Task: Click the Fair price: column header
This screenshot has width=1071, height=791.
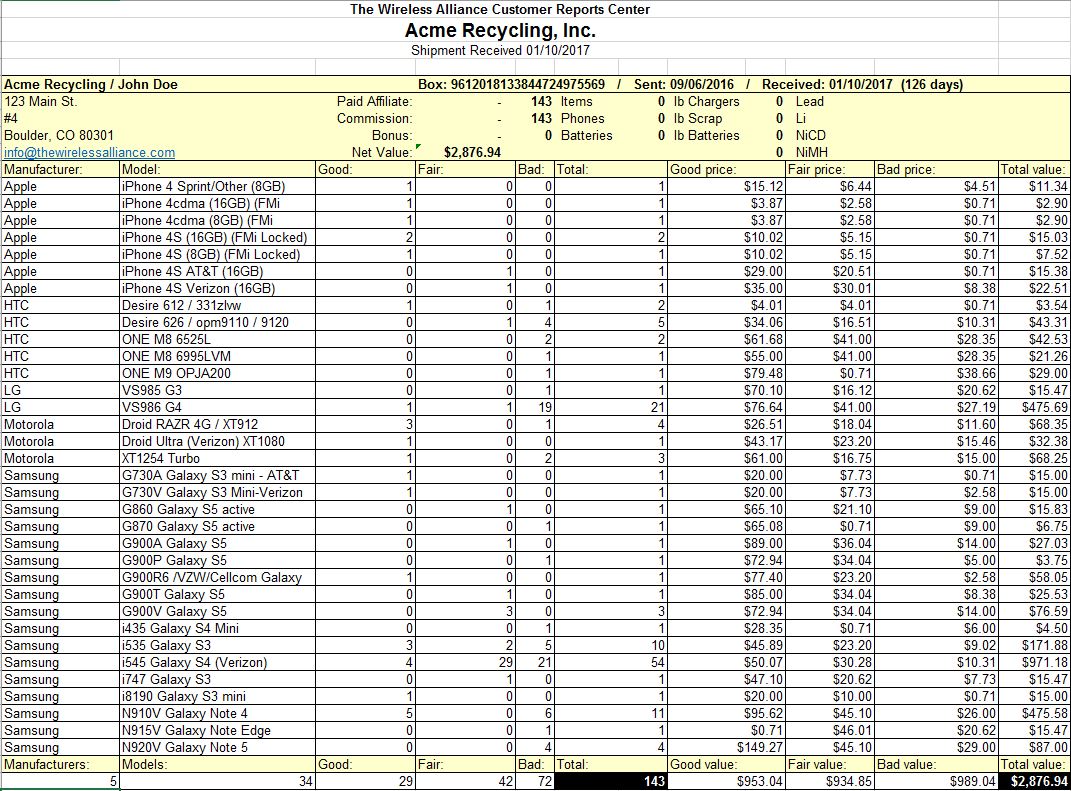Action: click(830, 169)
